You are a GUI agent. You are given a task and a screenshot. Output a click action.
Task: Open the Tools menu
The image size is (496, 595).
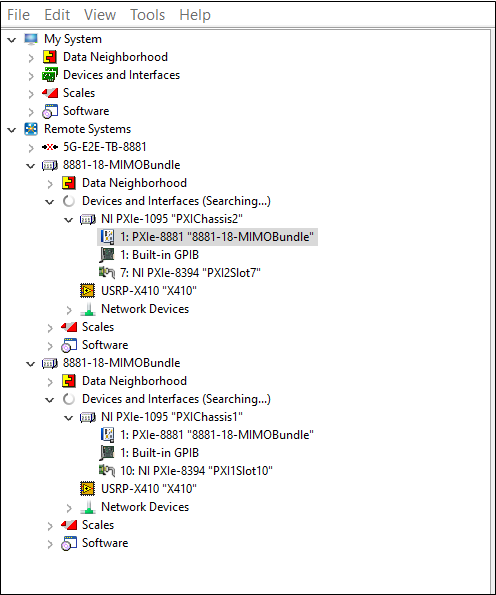147,15
